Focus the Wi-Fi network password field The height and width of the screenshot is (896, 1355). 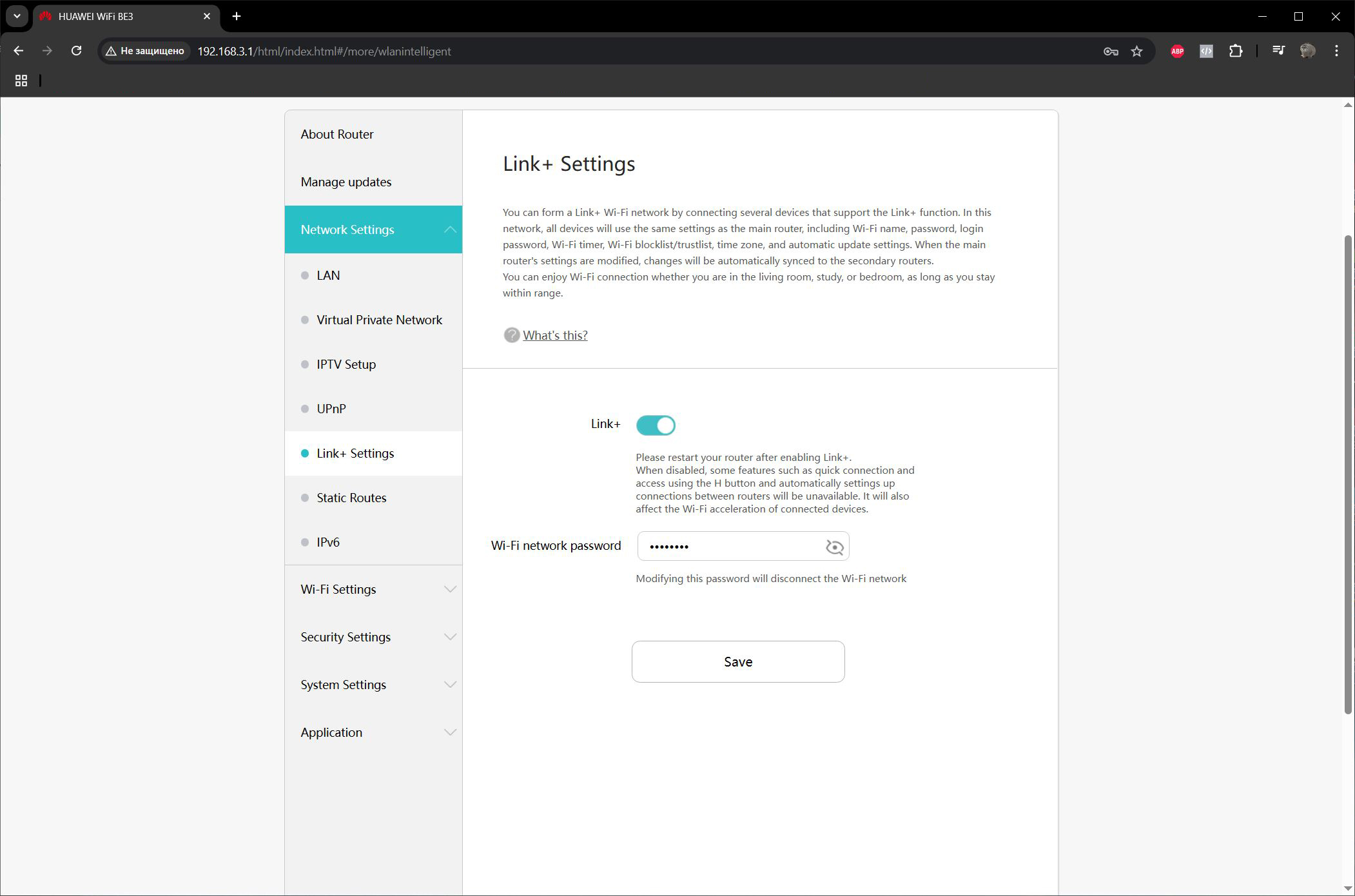[x=732, y=546]
